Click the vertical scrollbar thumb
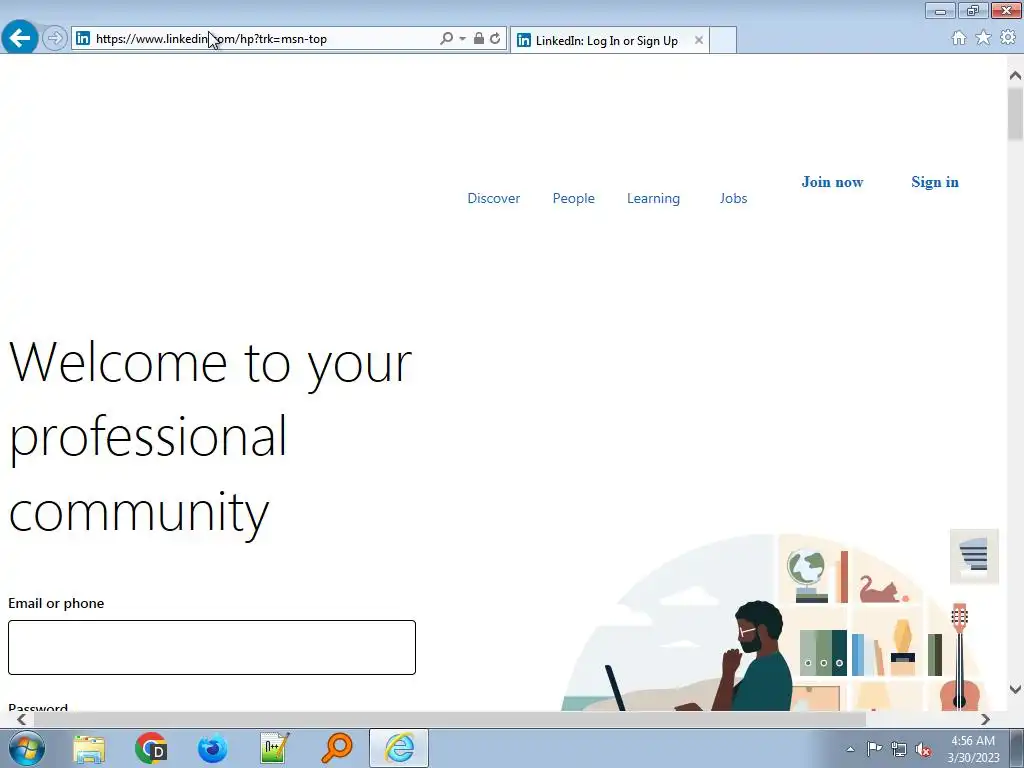The width and height of the screenshot is (1024, 768). click(1015, 114)
